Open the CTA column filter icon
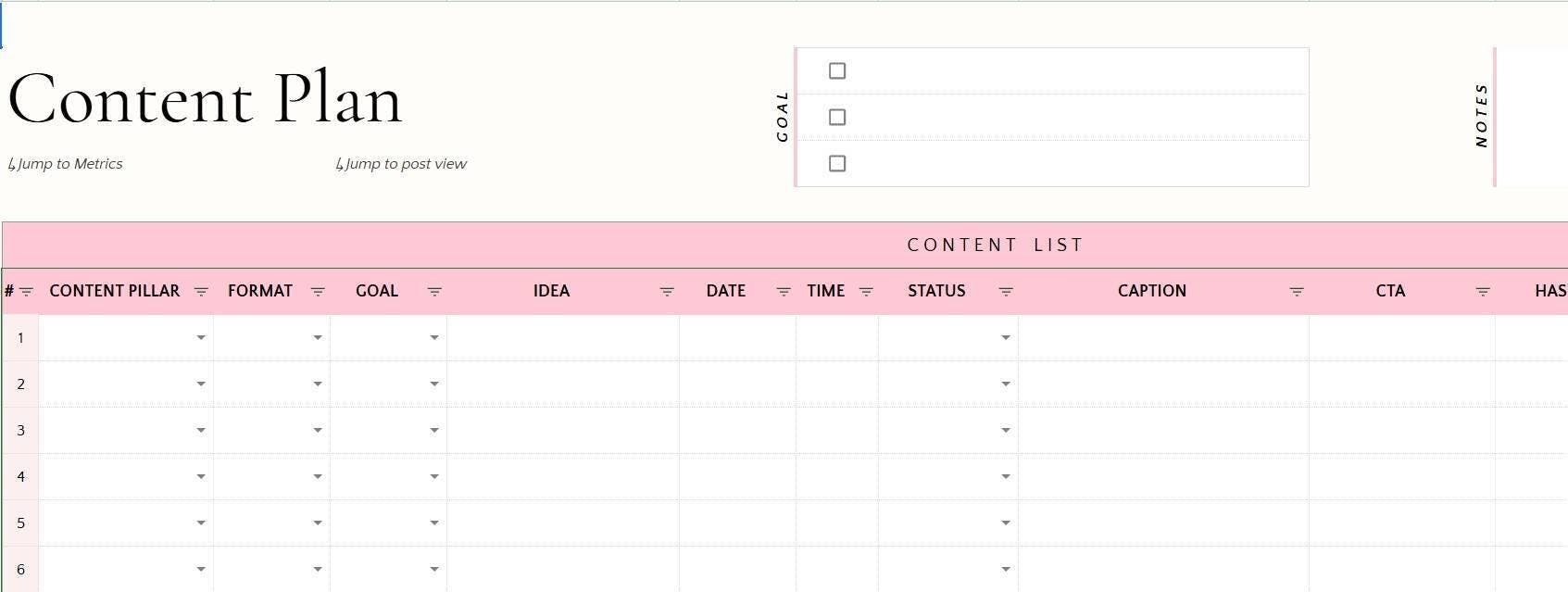This screenshot has width=1568, height=592. click(1483, 292)
